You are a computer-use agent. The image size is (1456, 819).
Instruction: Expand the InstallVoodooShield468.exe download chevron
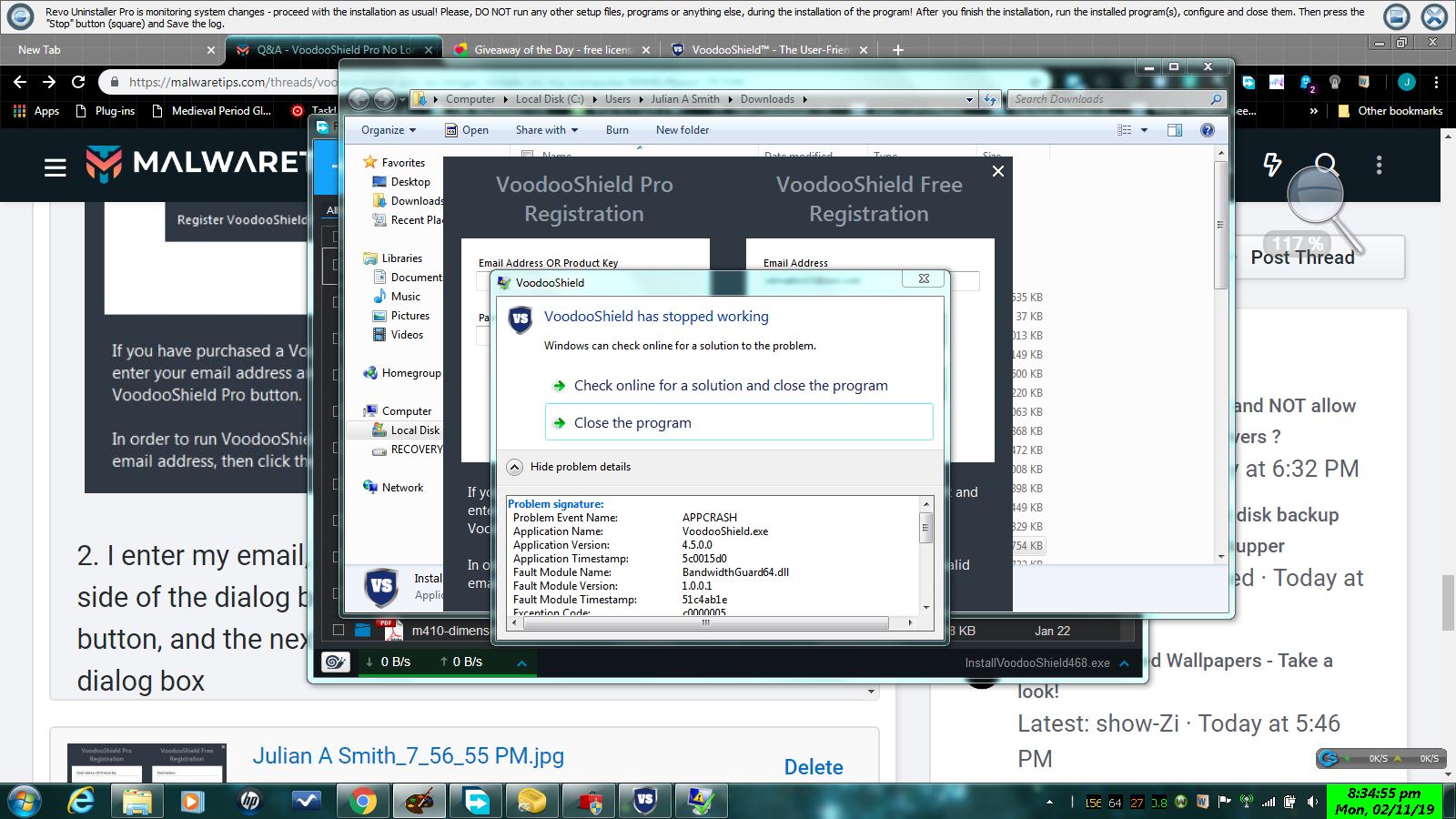[1124, 663]
